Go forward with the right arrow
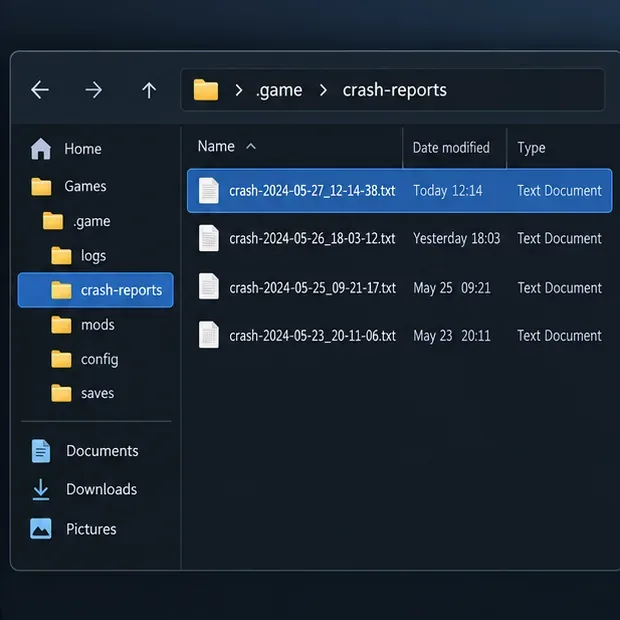 pyautogui.click(x=94, y=90)
